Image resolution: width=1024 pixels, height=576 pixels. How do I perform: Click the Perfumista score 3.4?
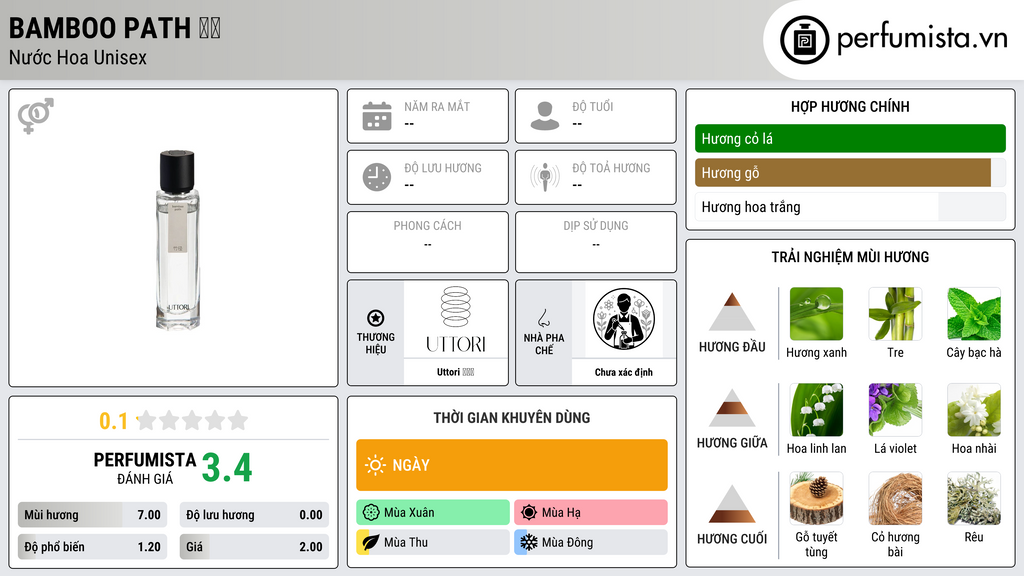click(x=227, y=468)
